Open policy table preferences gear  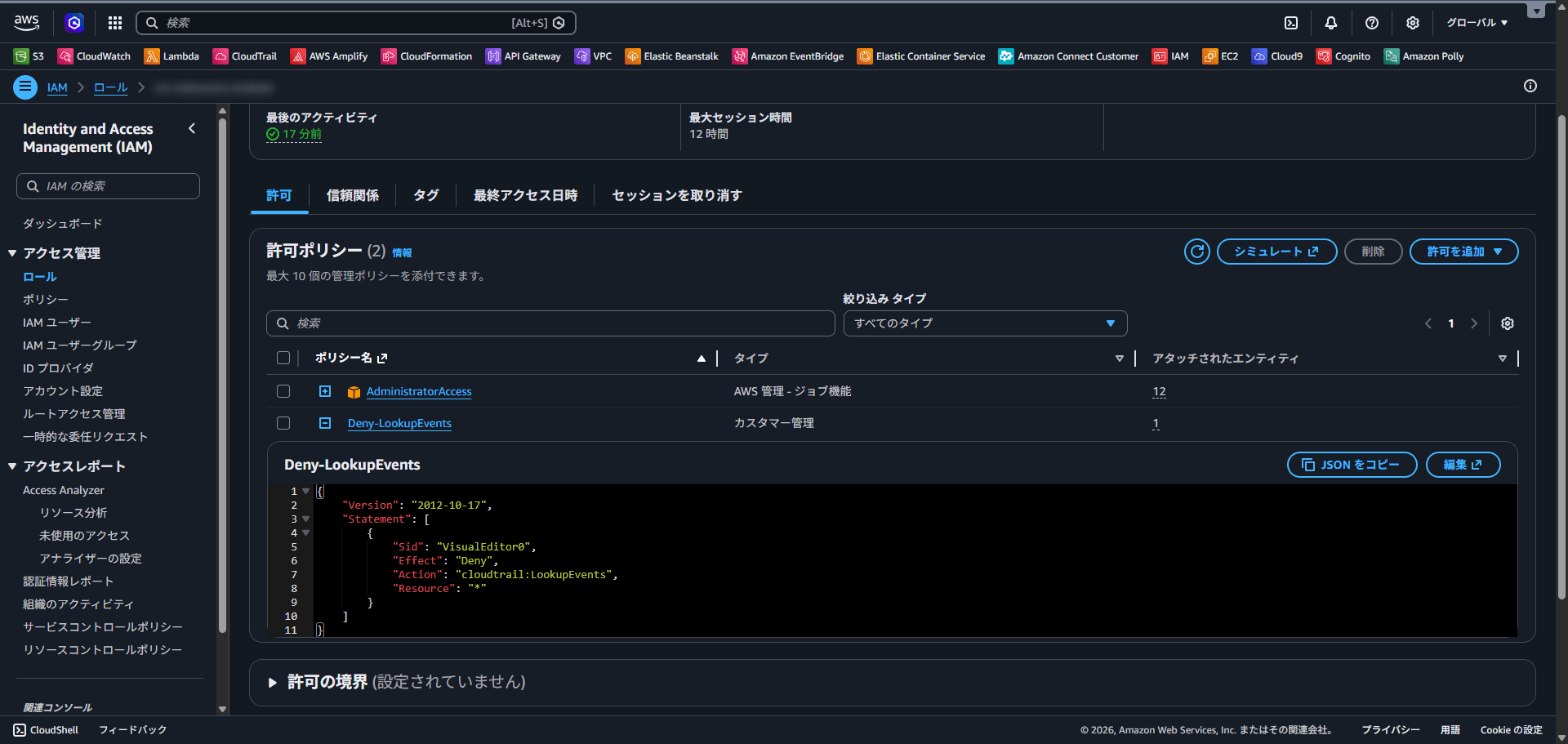pos(1508,323)
